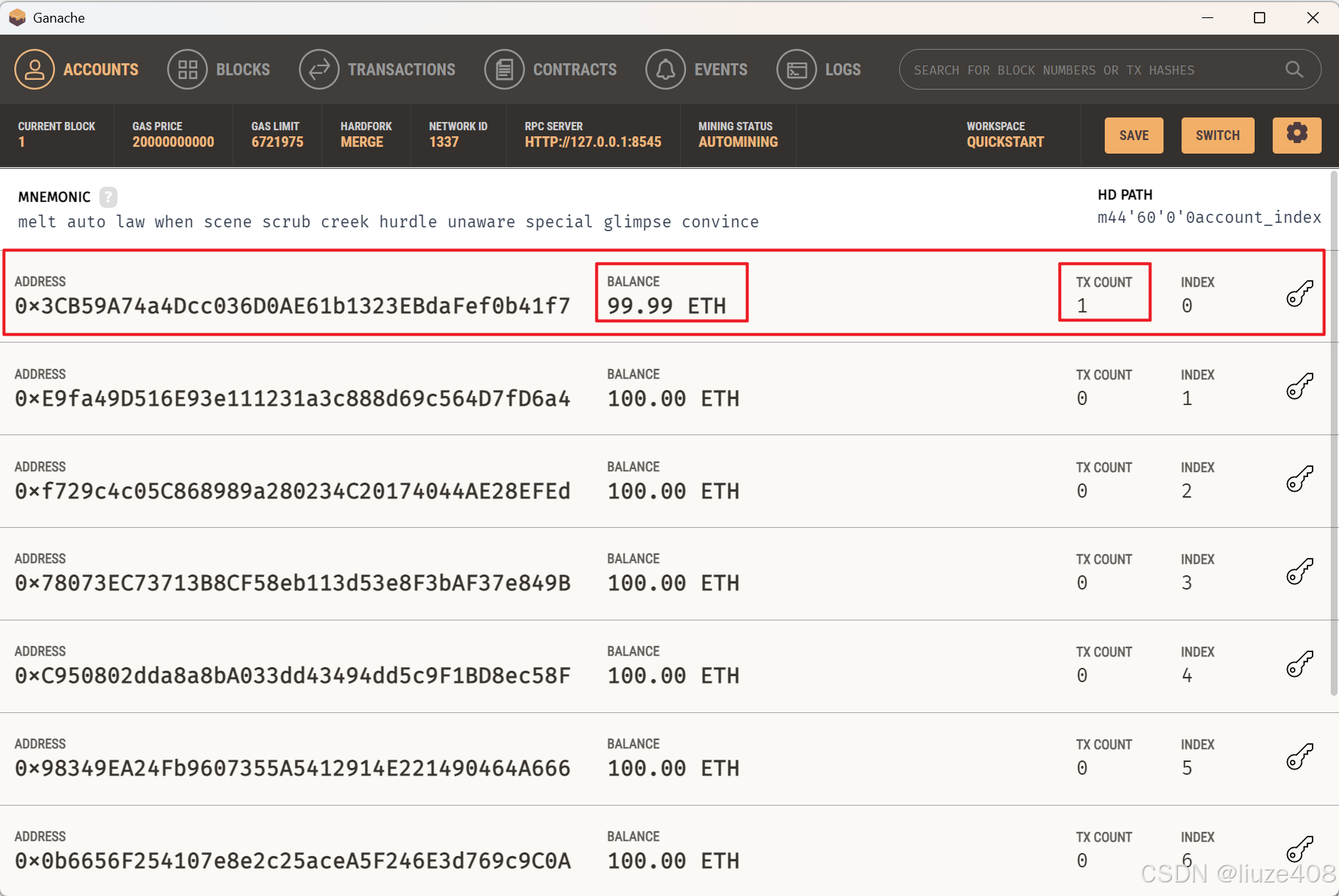Click the Ganache logo in title bar
Image resolution: width=1339 pixels, height=896 pixels.
point(17,17)
